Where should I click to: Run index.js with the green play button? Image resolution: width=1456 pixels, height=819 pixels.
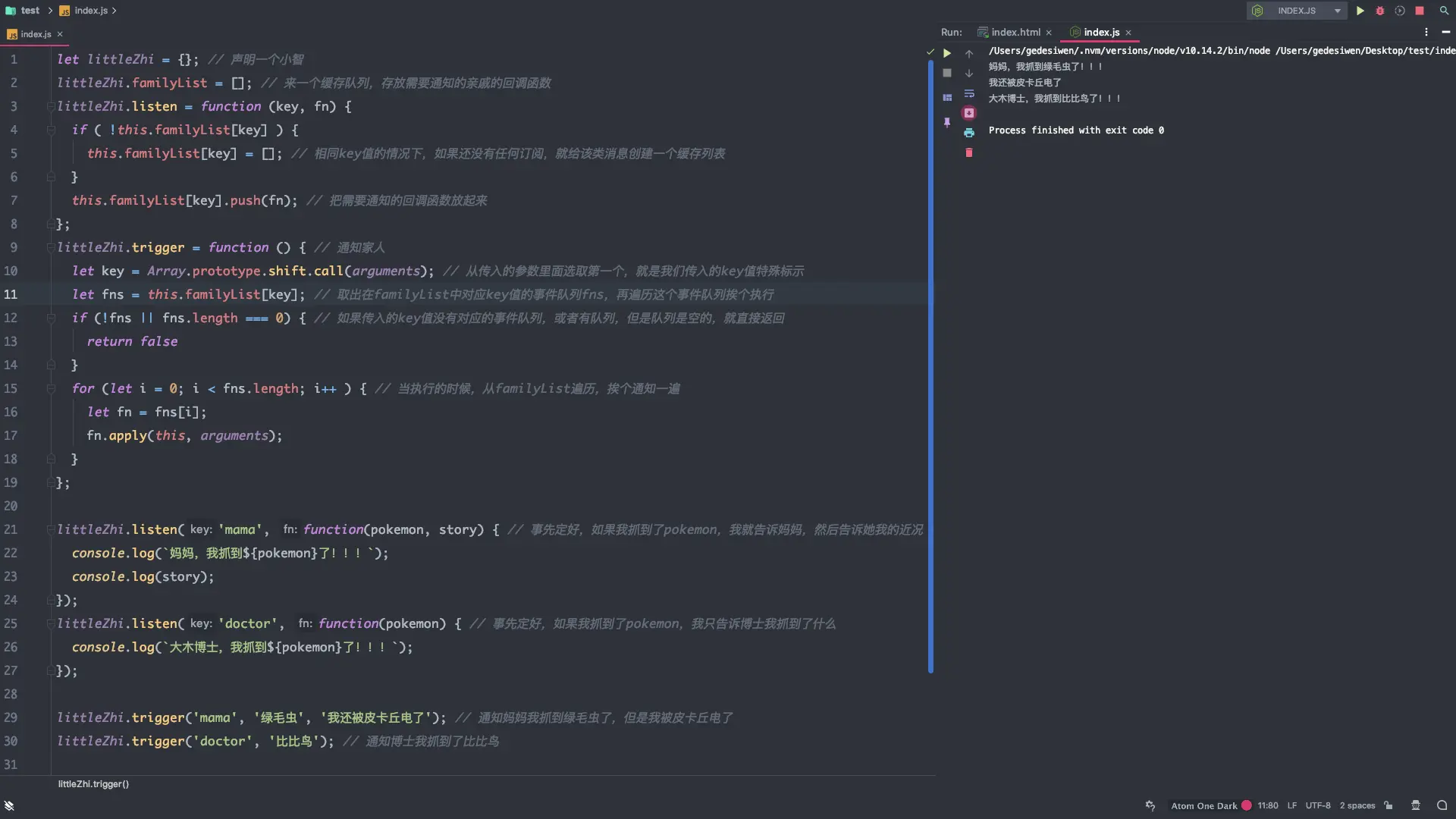coord(1360,11)
